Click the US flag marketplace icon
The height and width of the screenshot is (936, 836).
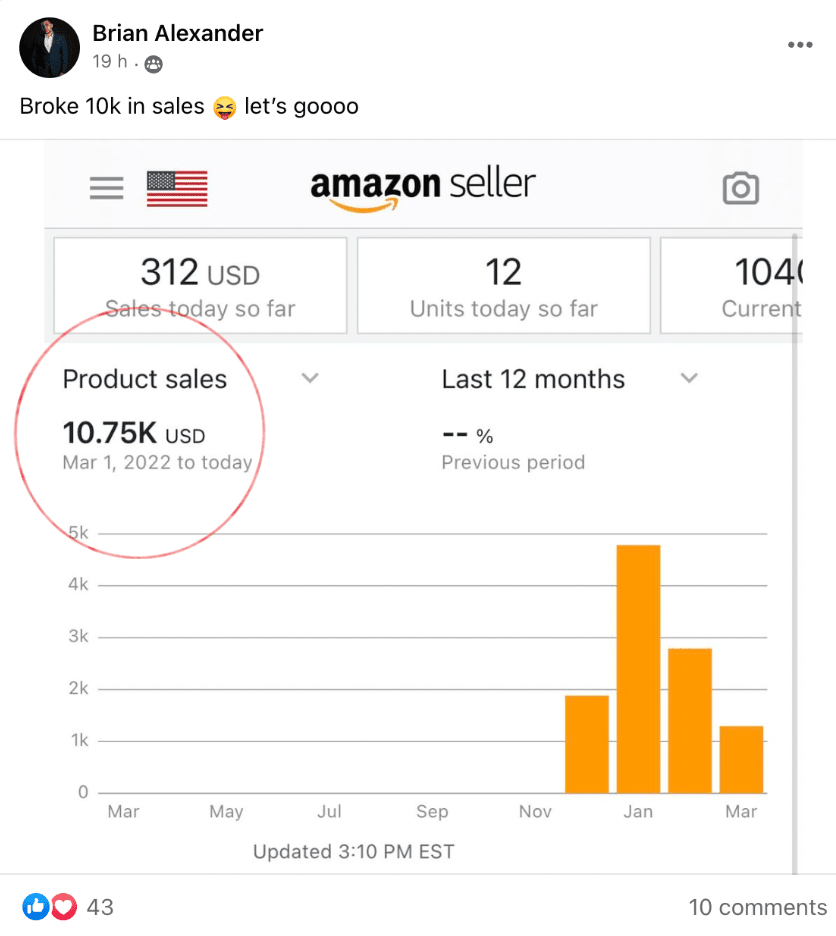point(177,189)
